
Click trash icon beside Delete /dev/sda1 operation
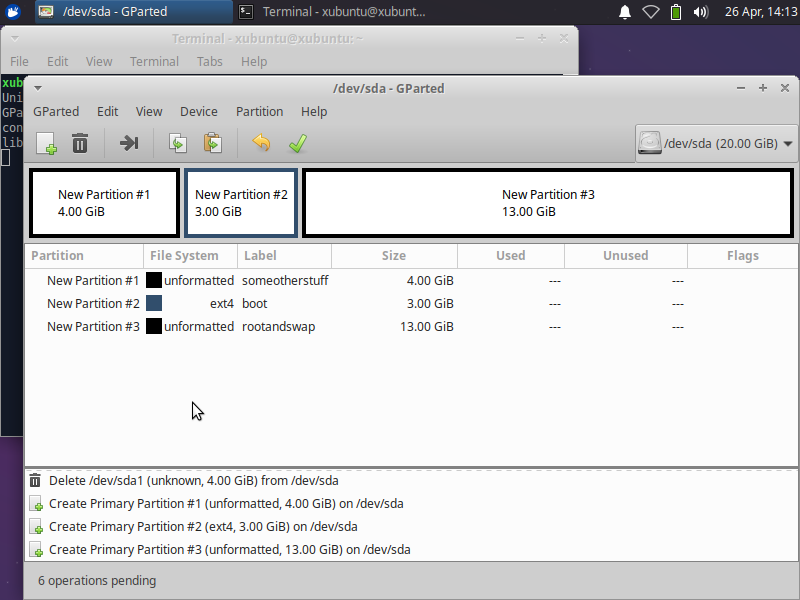pyautogui.click(x=35, y=481)
